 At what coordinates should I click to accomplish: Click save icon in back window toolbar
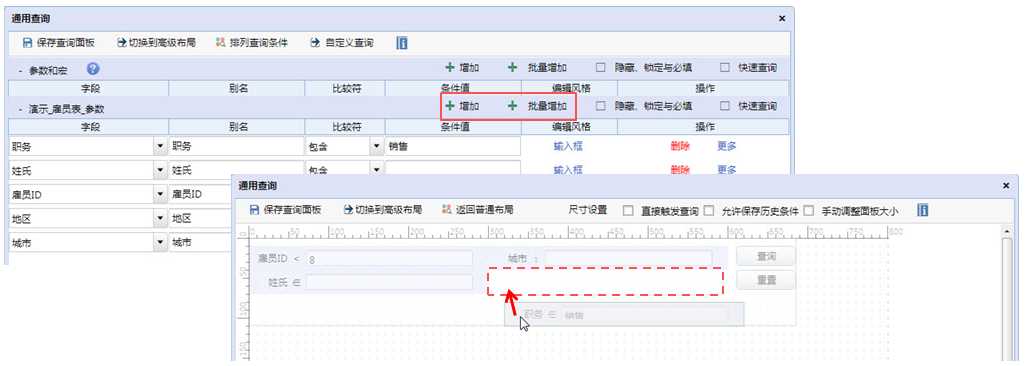[27, 43]
